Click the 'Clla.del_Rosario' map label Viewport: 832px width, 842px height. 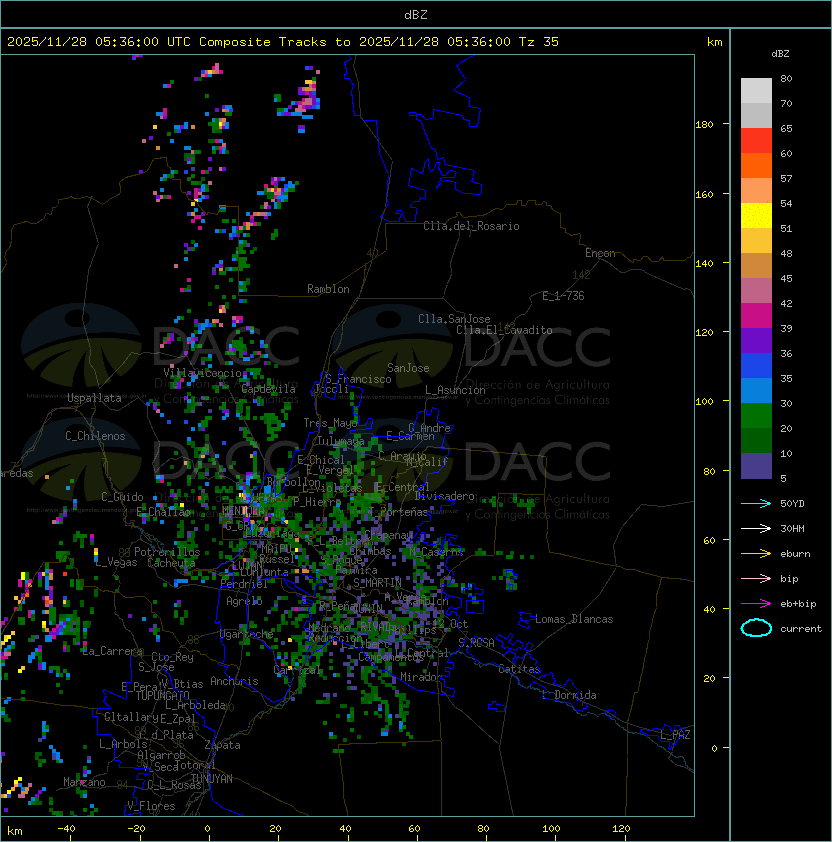[471, 226]
